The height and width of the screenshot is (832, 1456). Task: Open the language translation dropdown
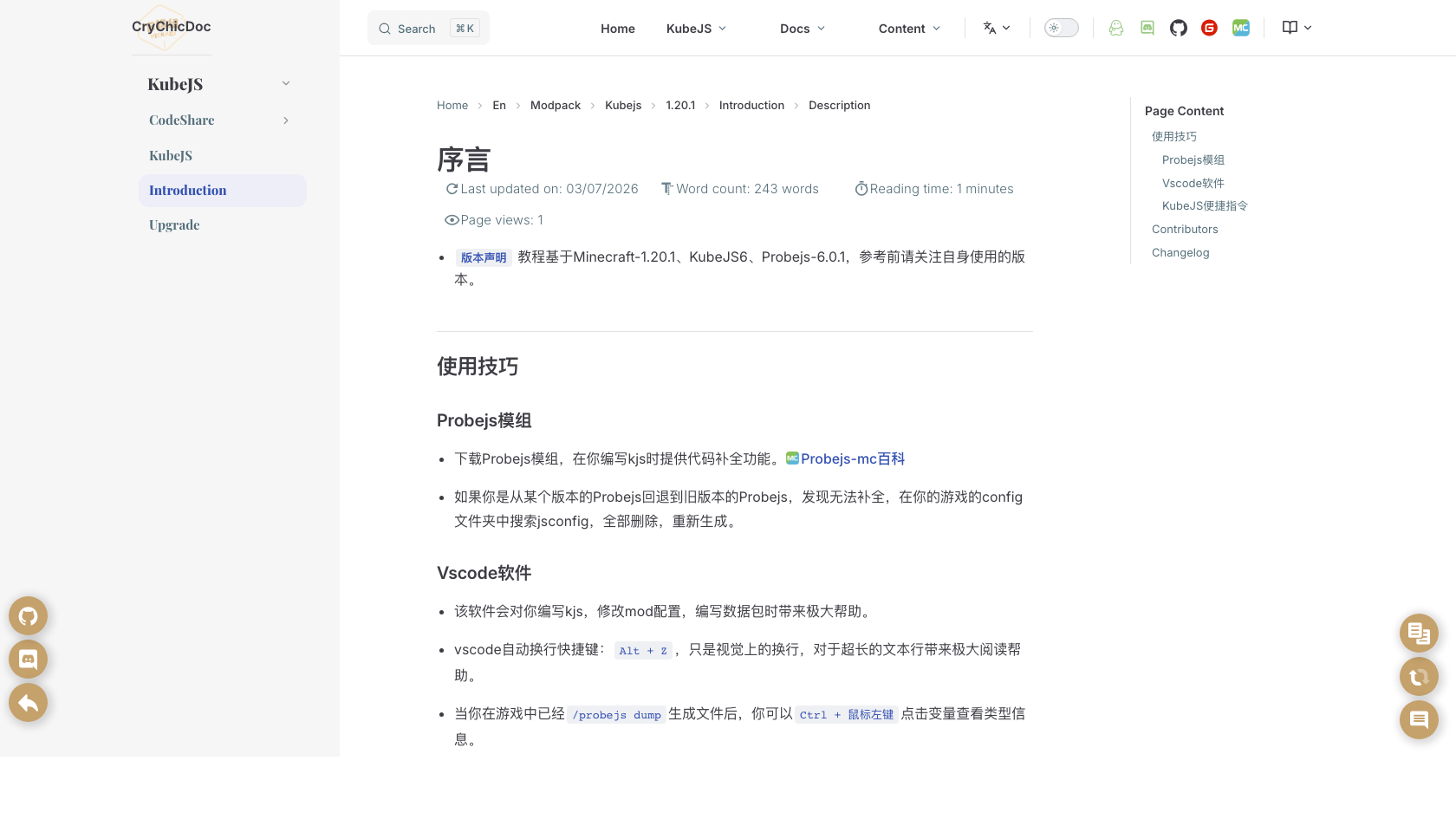point(997,28)
